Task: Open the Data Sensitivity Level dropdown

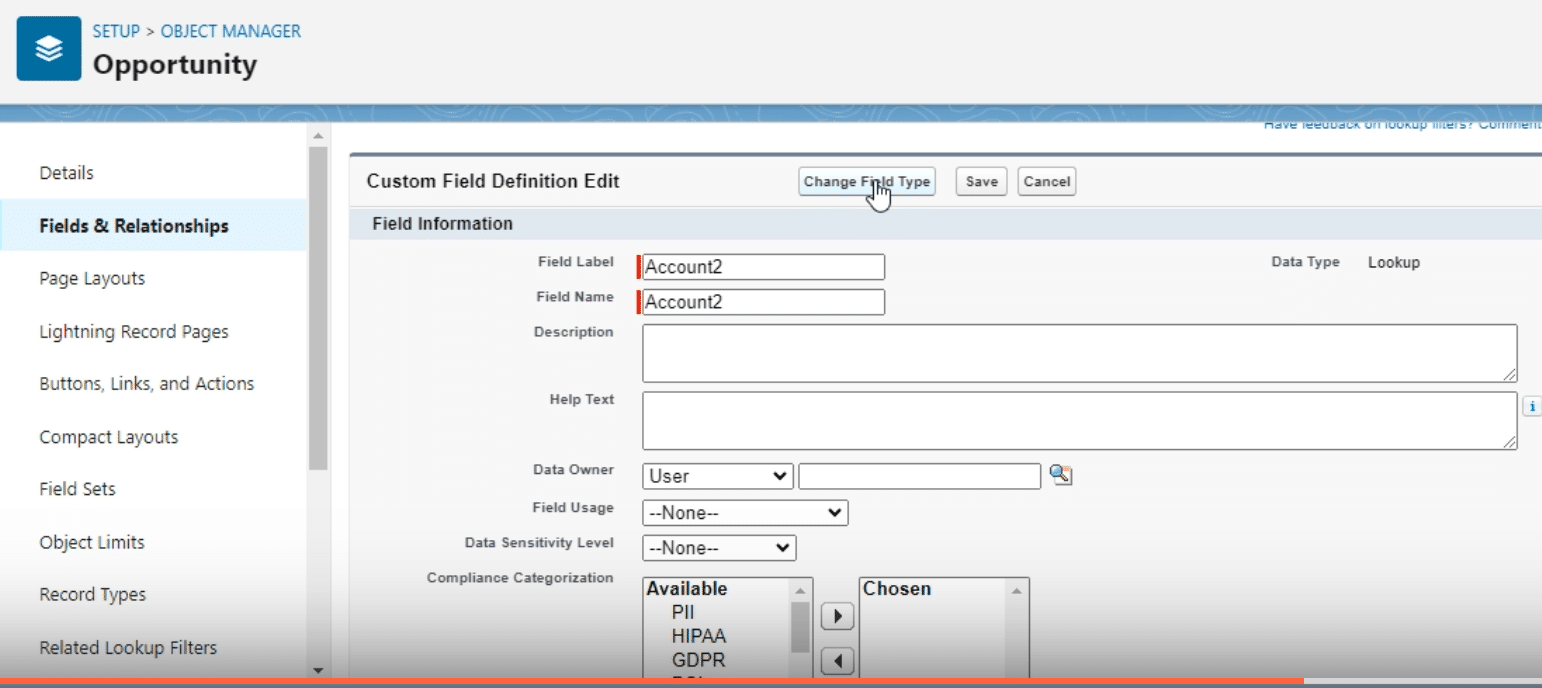Action: (719, 548)
